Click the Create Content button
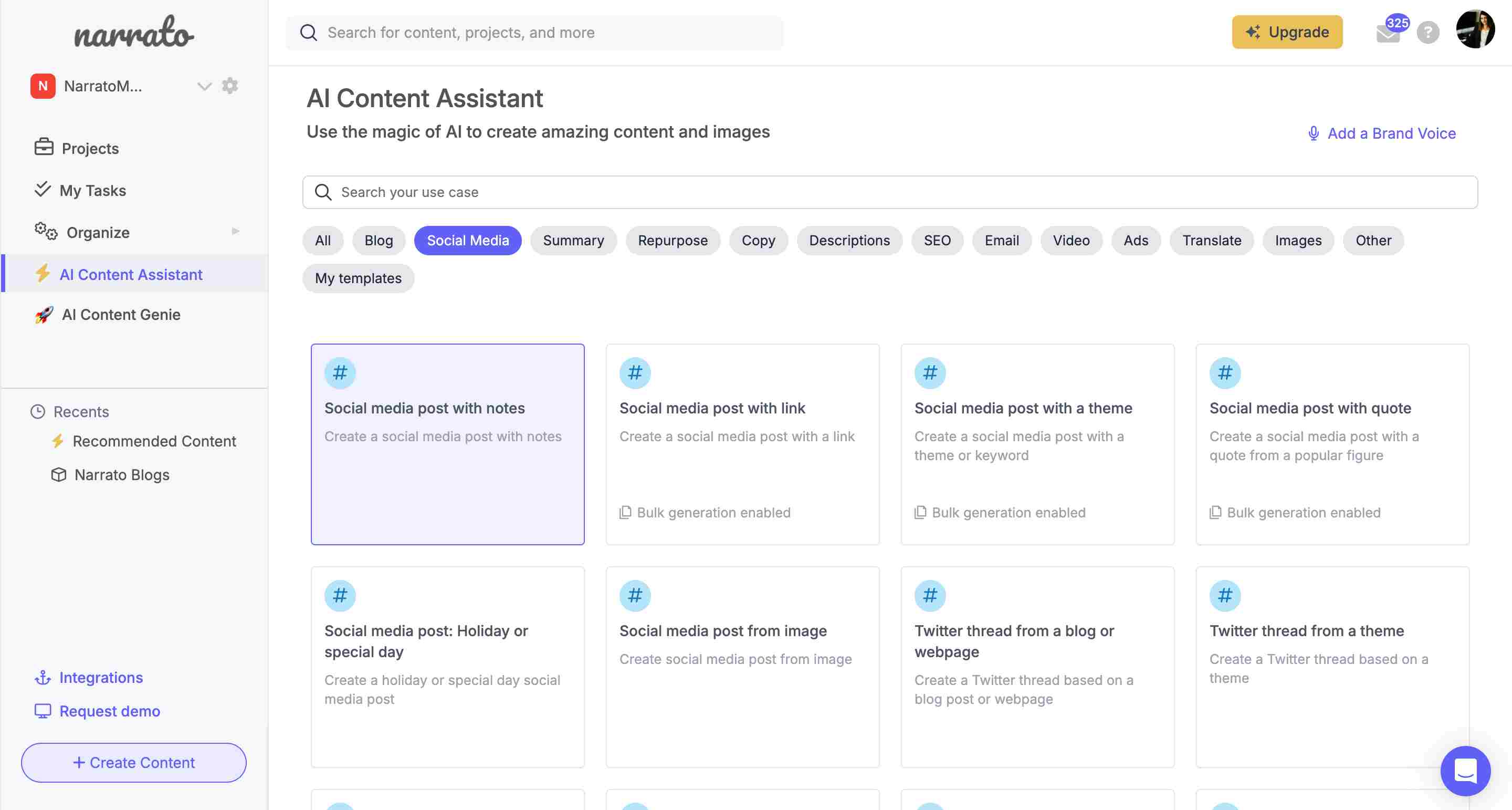The width and height of the screenshot is (1512, 810). click(x=134, y=762)
